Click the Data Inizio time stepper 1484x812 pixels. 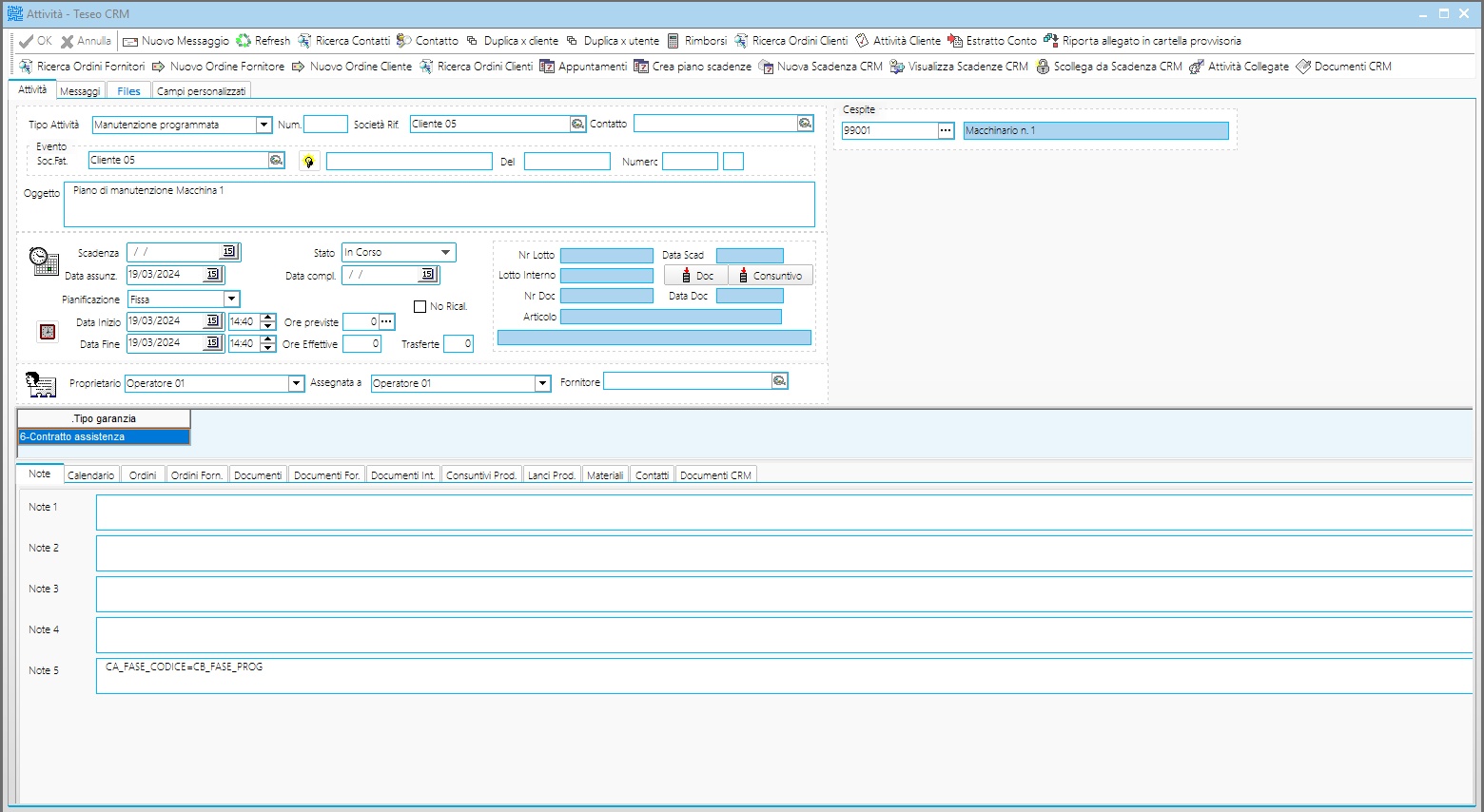tap(268, 321)
